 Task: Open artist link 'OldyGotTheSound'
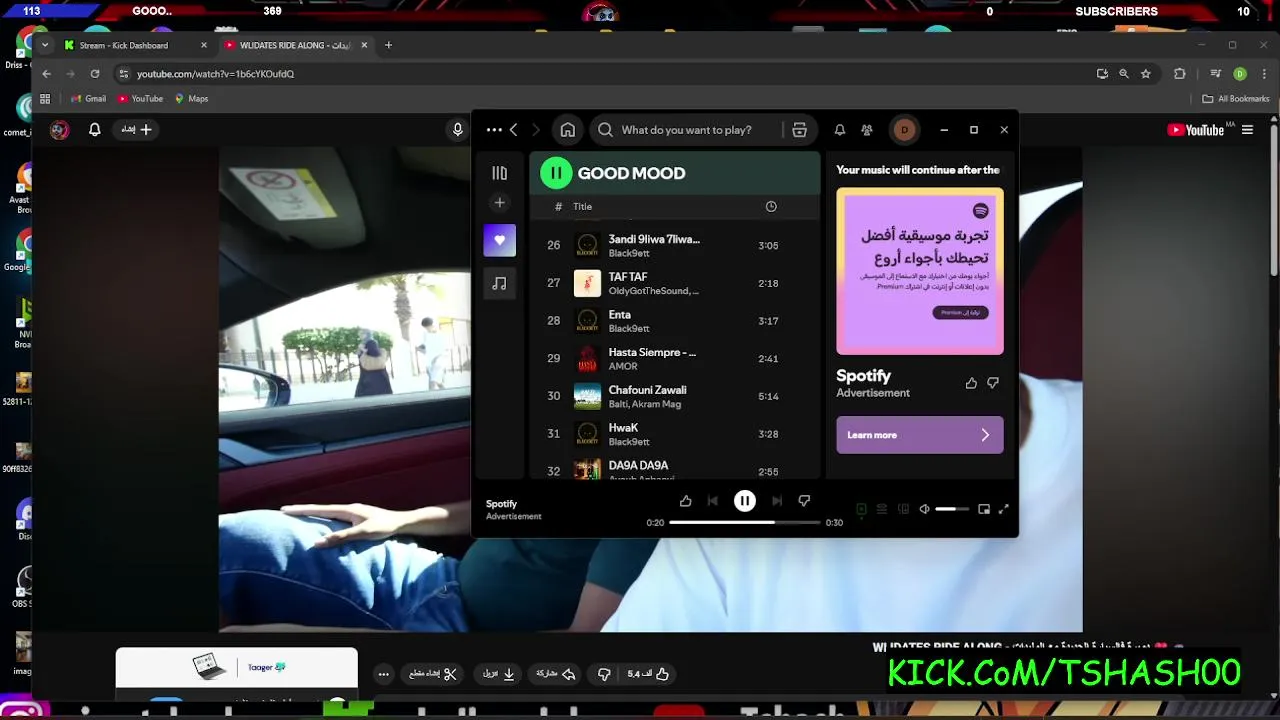tap(651, 291)
